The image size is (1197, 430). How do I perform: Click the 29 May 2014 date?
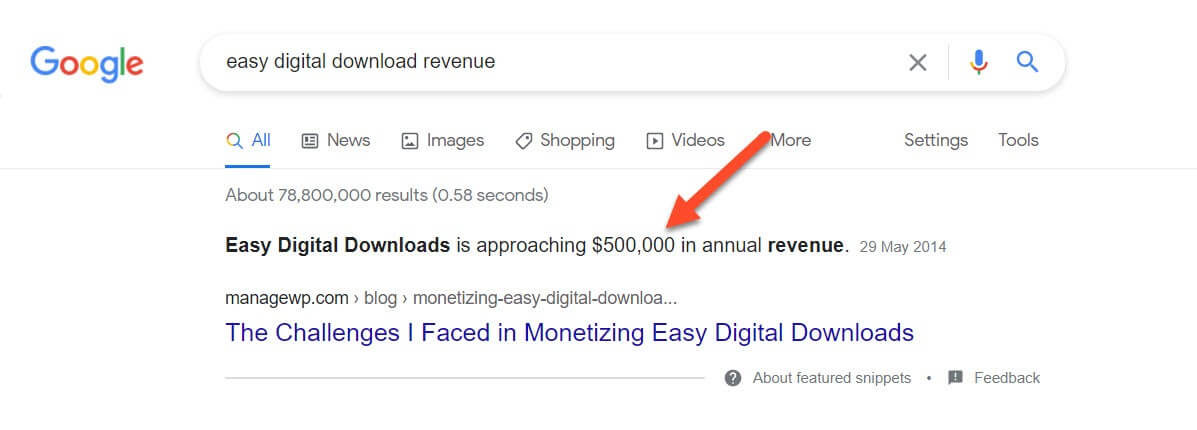point(902,247)
